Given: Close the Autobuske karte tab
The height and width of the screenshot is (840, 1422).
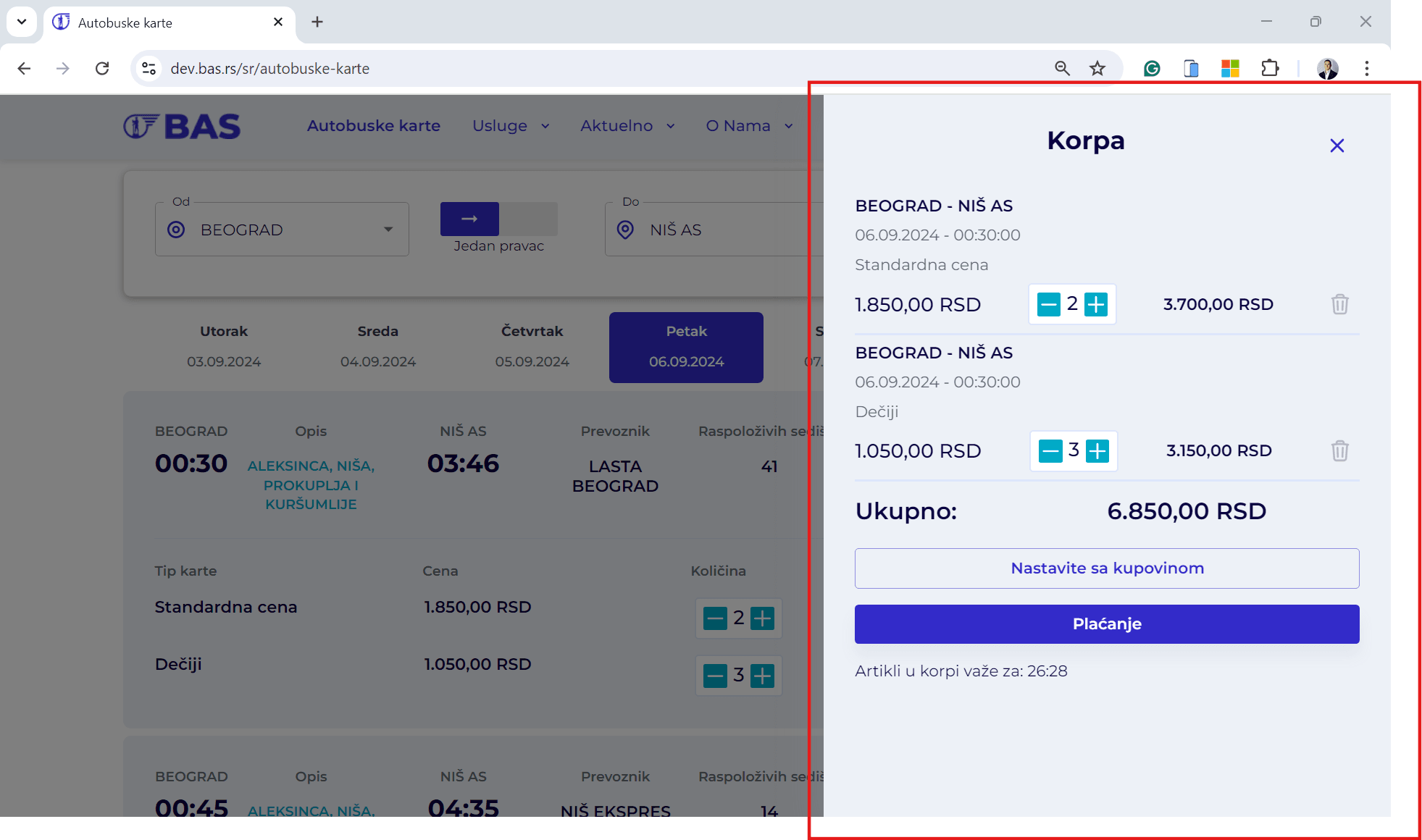Looking at the screenshot, I should (277, 22).
